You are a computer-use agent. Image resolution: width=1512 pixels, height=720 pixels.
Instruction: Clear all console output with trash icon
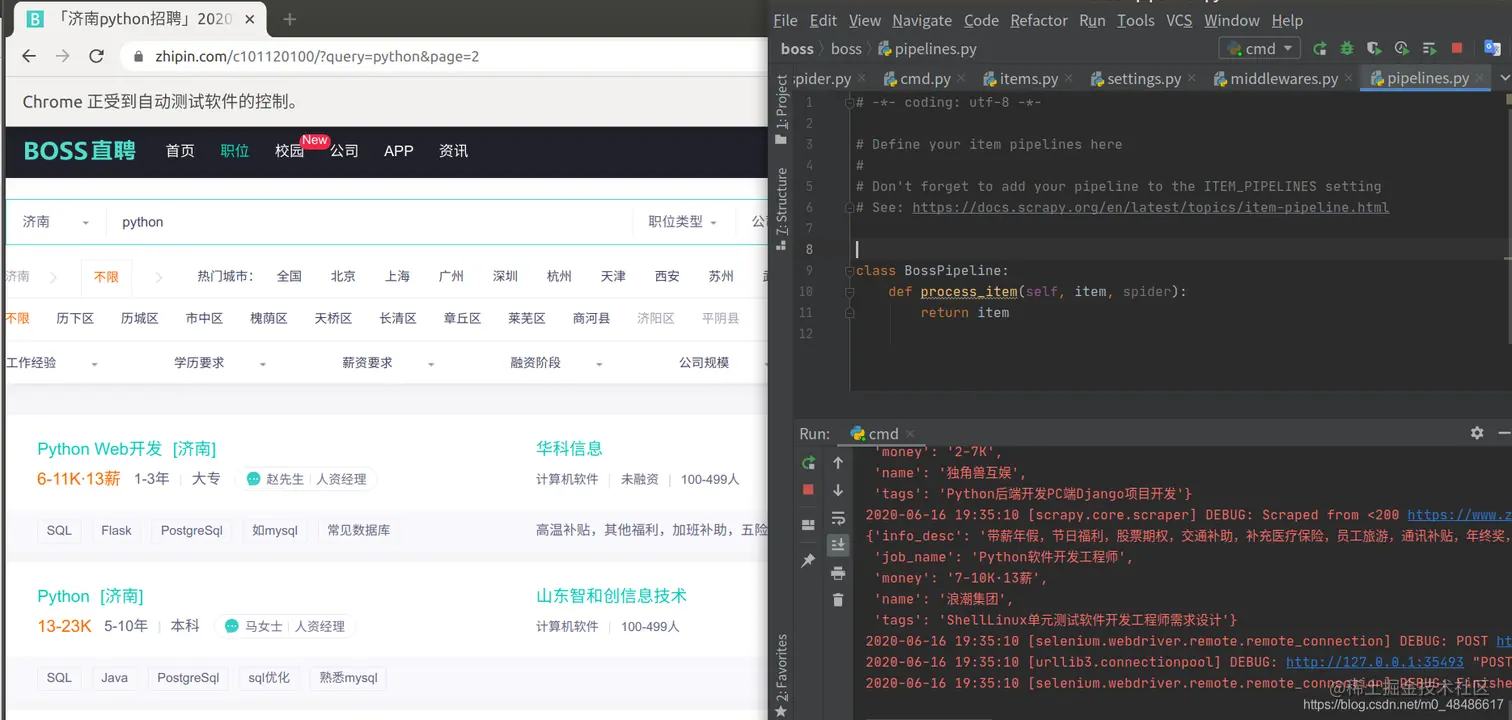(x=838, y=600)
